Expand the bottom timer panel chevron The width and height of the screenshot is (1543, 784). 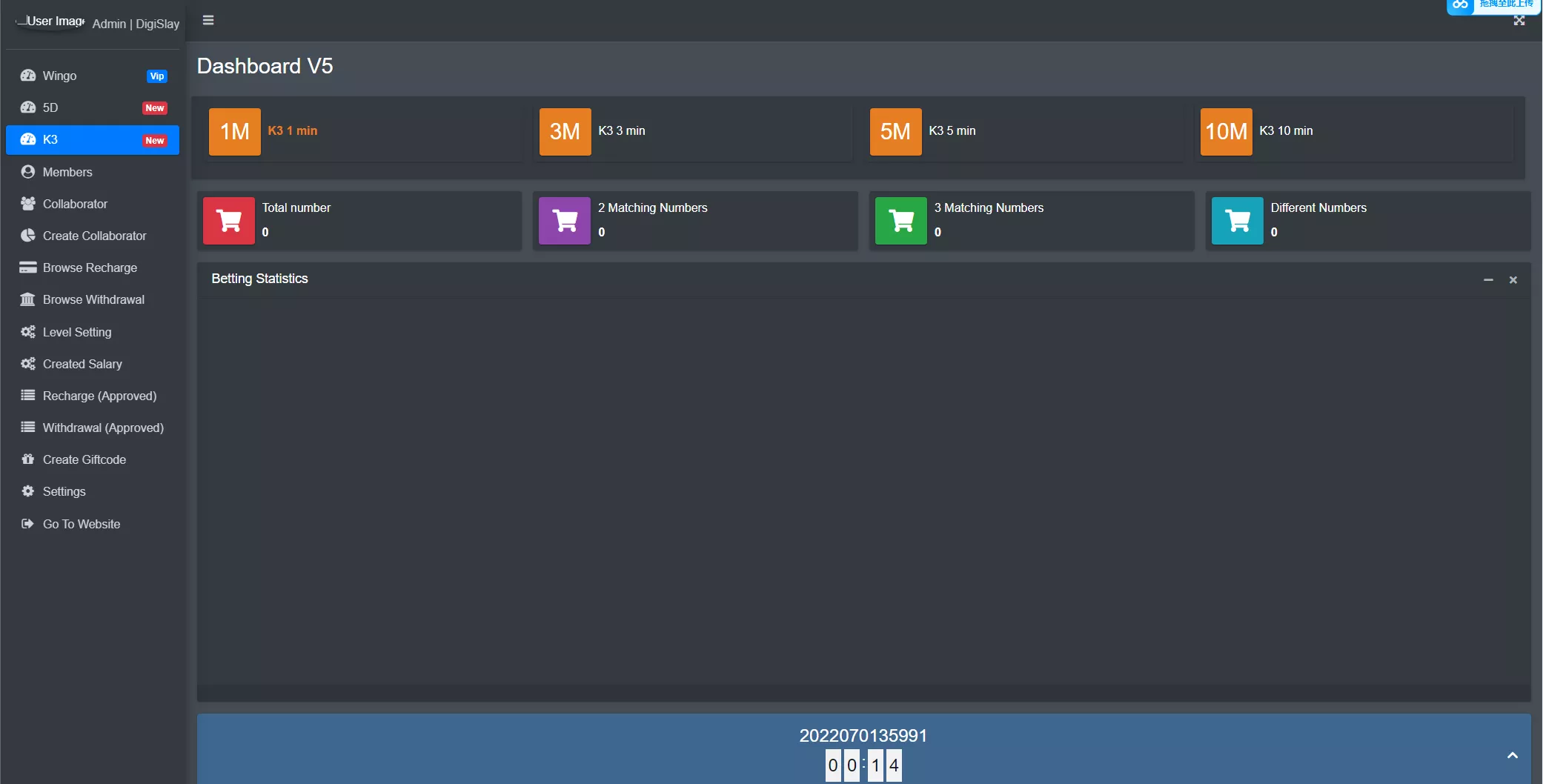(1513, 755)
